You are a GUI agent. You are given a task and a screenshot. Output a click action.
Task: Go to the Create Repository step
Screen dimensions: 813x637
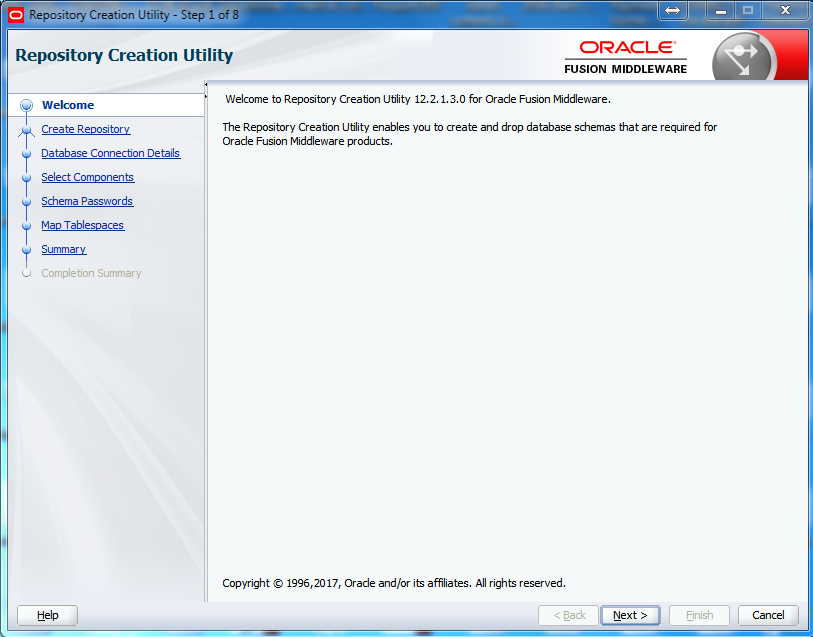click(86, 129)
